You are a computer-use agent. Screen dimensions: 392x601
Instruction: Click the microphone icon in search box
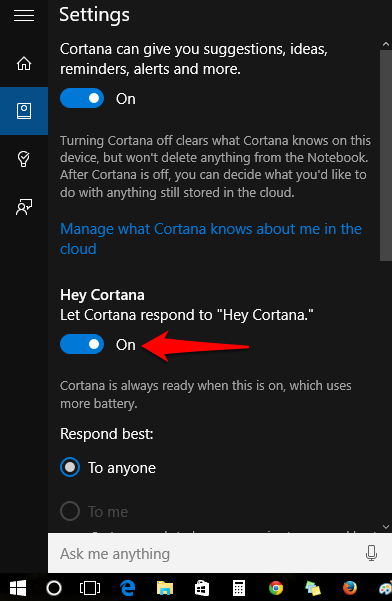pyautogui.click(x=371, y=553)
